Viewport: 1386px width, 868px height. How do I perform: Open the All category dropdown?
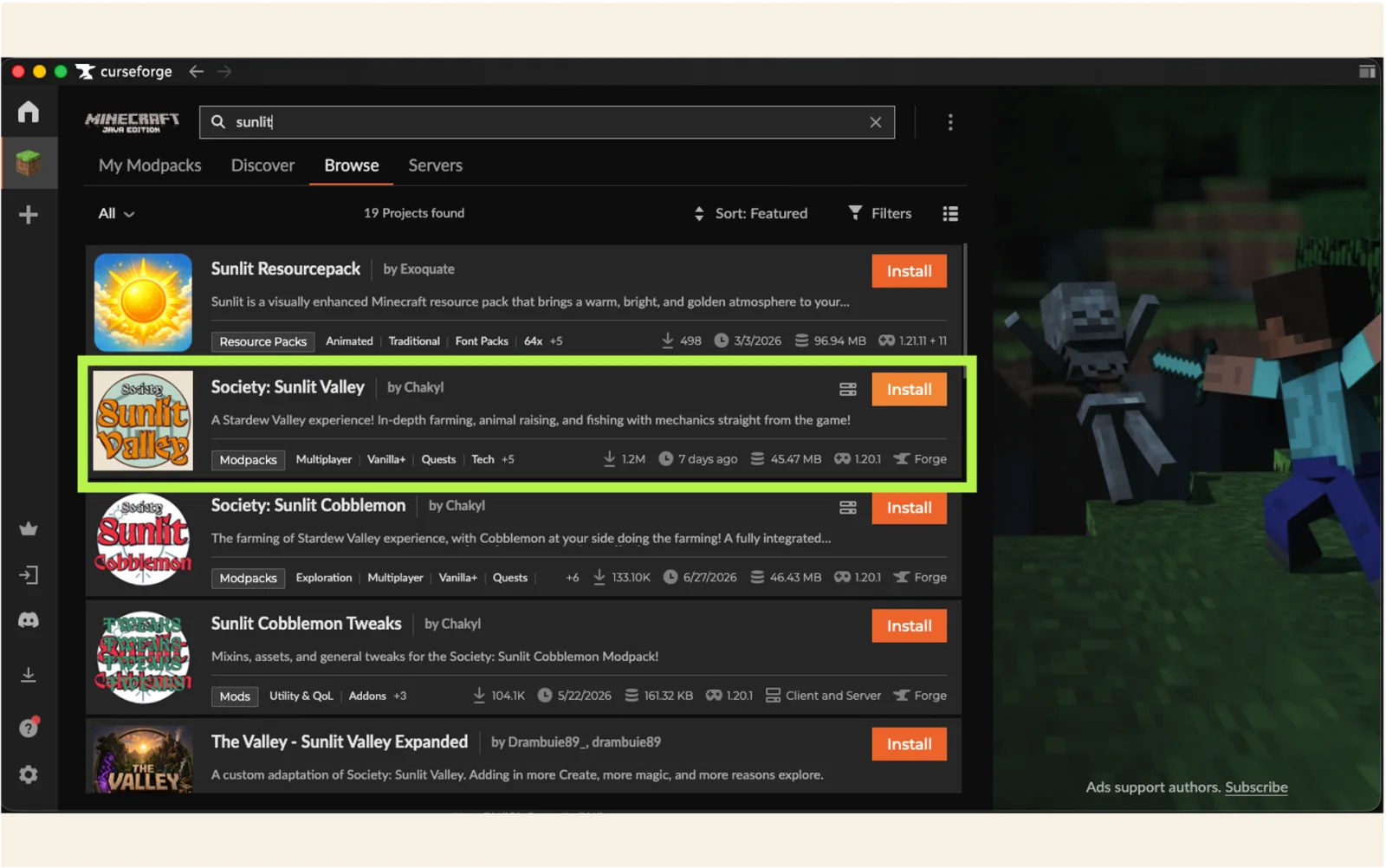(116, 213)
